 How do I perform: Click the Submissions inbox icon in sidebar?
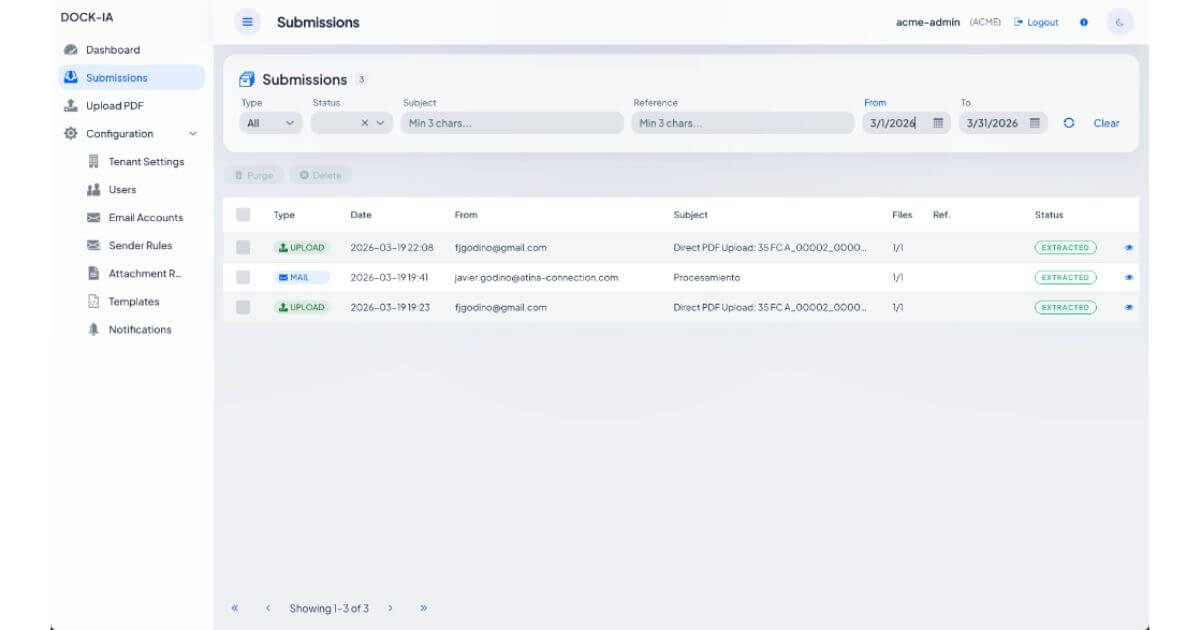point(71,78)
